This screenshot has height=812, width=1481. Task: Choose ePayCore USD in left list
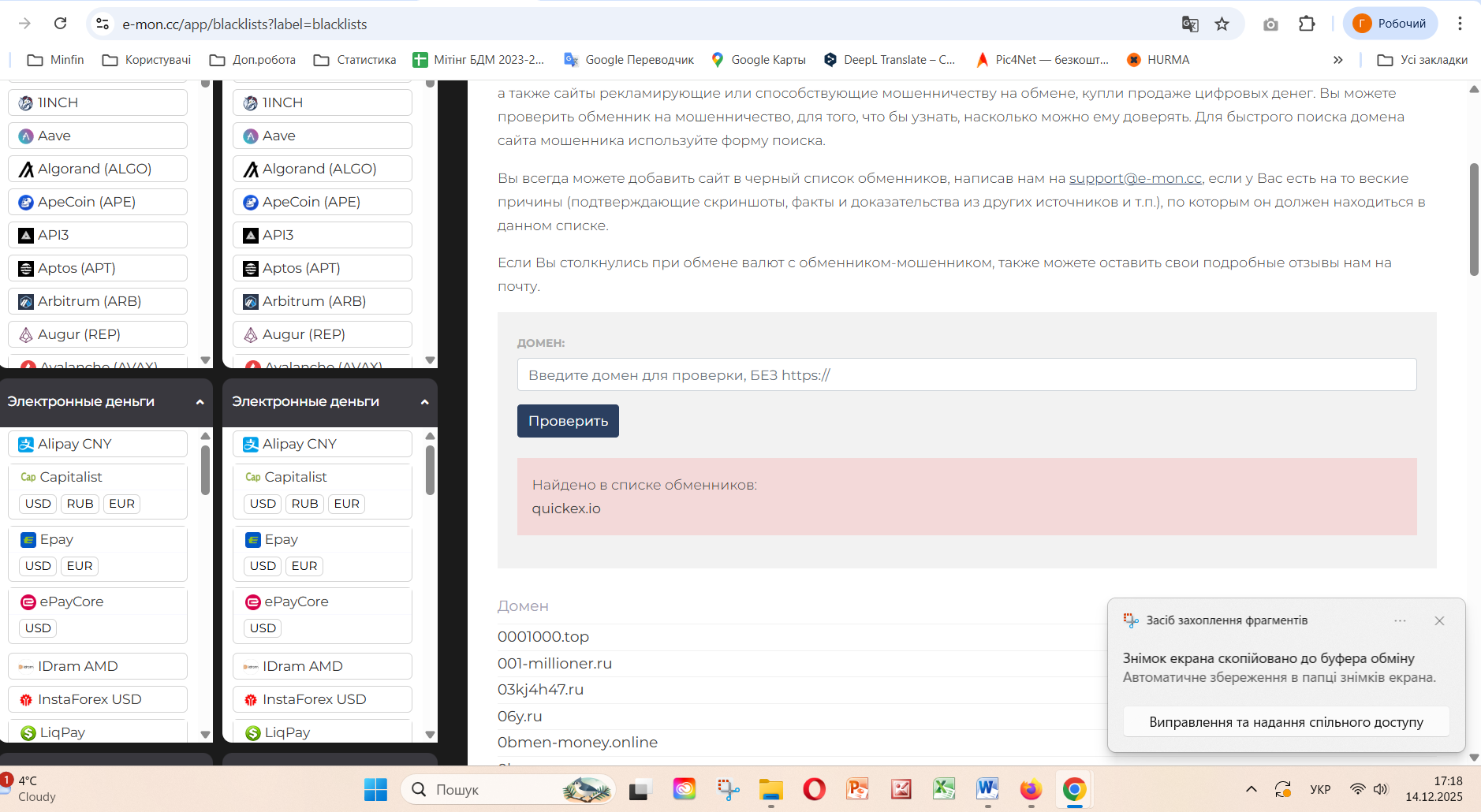[38, 628]
